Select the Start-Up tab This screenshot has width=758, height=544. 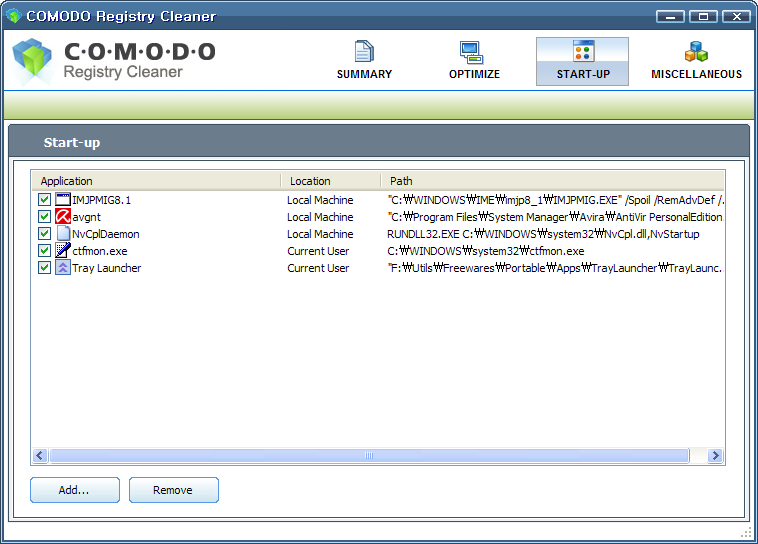(583, 61)
